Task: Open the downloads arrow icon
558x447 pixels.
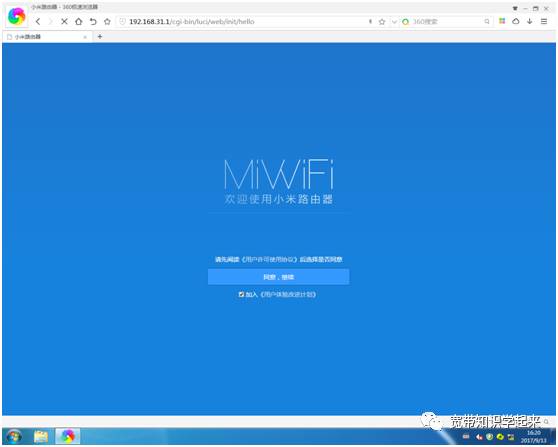Action: 530,21
